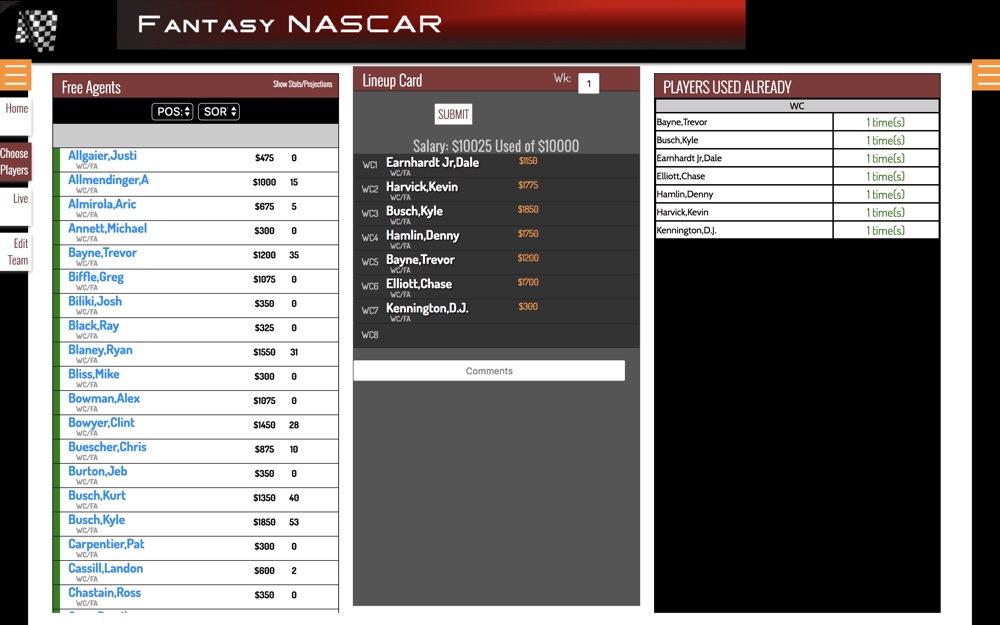Click Hamlin,Denny in Players Used Already

click(x=685, y=194)
